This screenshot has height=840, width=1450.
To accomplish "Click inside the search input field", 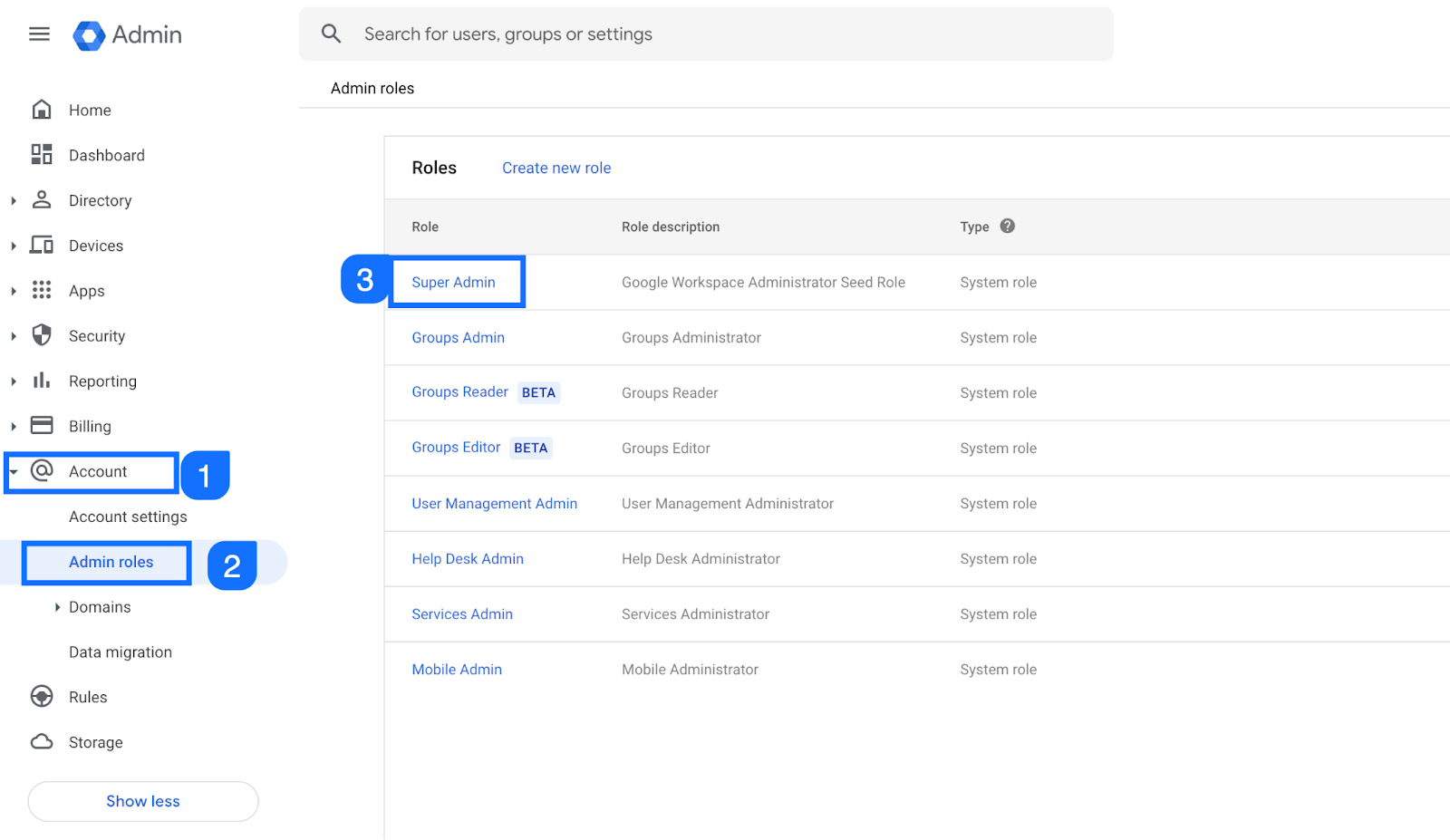I will pyautogui.click(x=634, y=34).
